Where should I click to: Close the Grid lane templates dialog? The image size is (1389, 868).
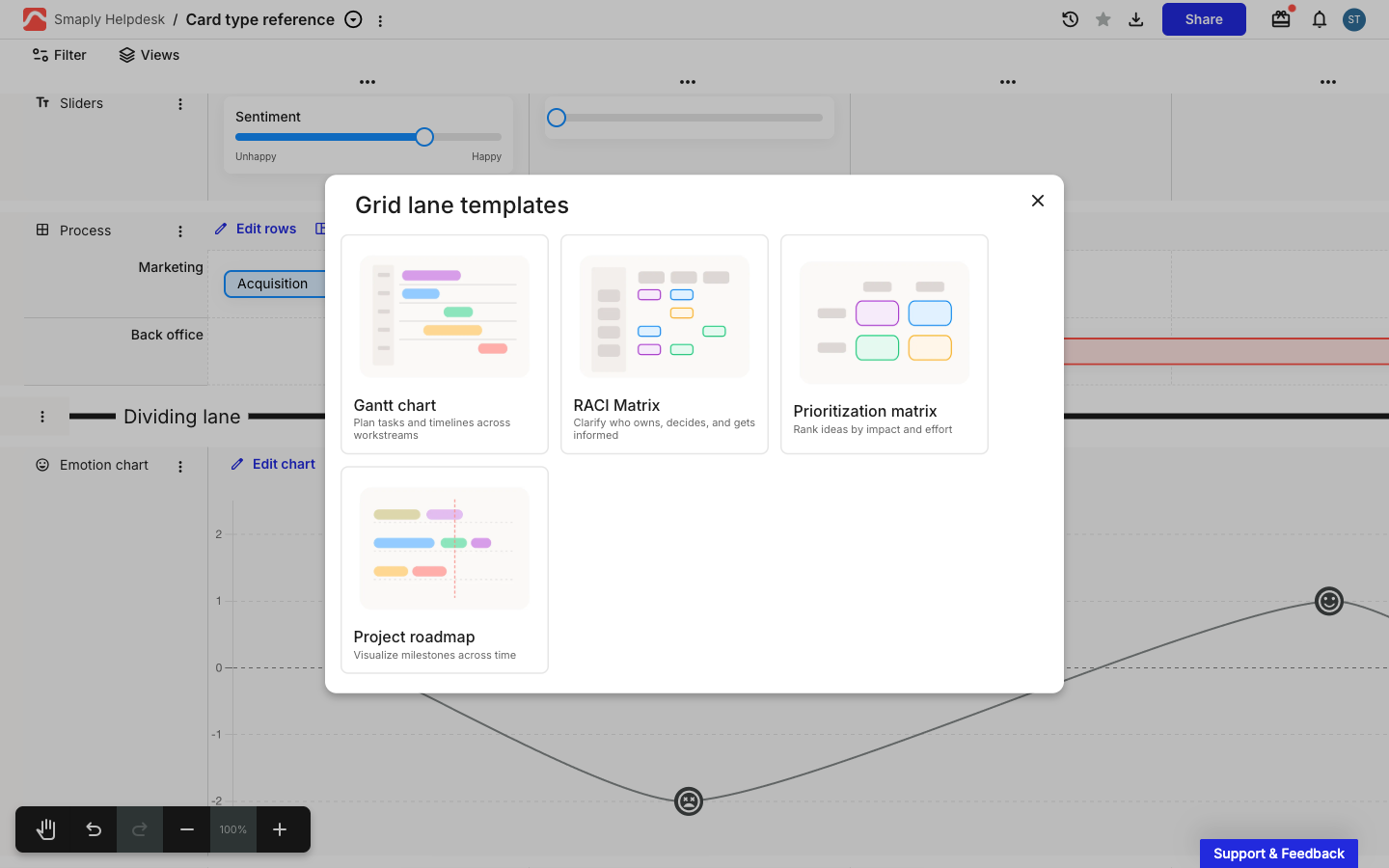pos(1038,201)
